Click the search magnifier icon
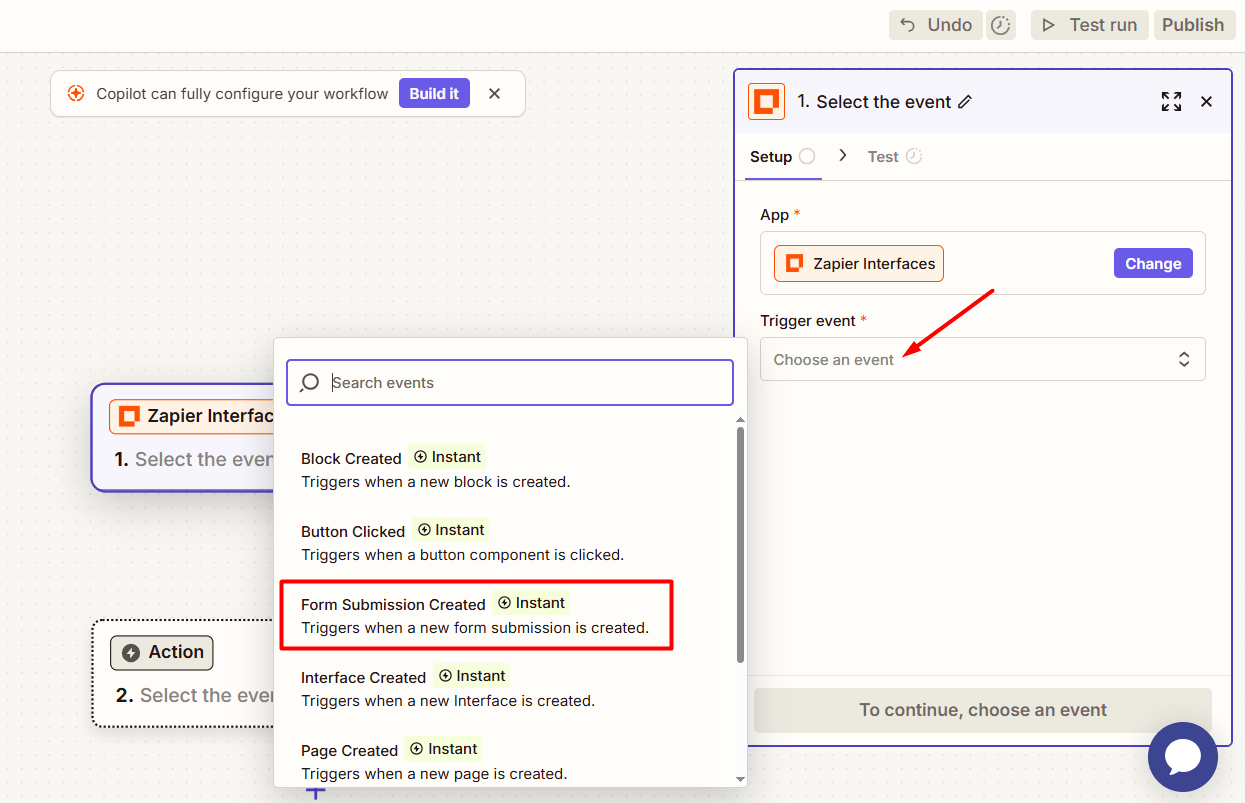The width and height of the screenshot is (1245, 803). point(310,382)
